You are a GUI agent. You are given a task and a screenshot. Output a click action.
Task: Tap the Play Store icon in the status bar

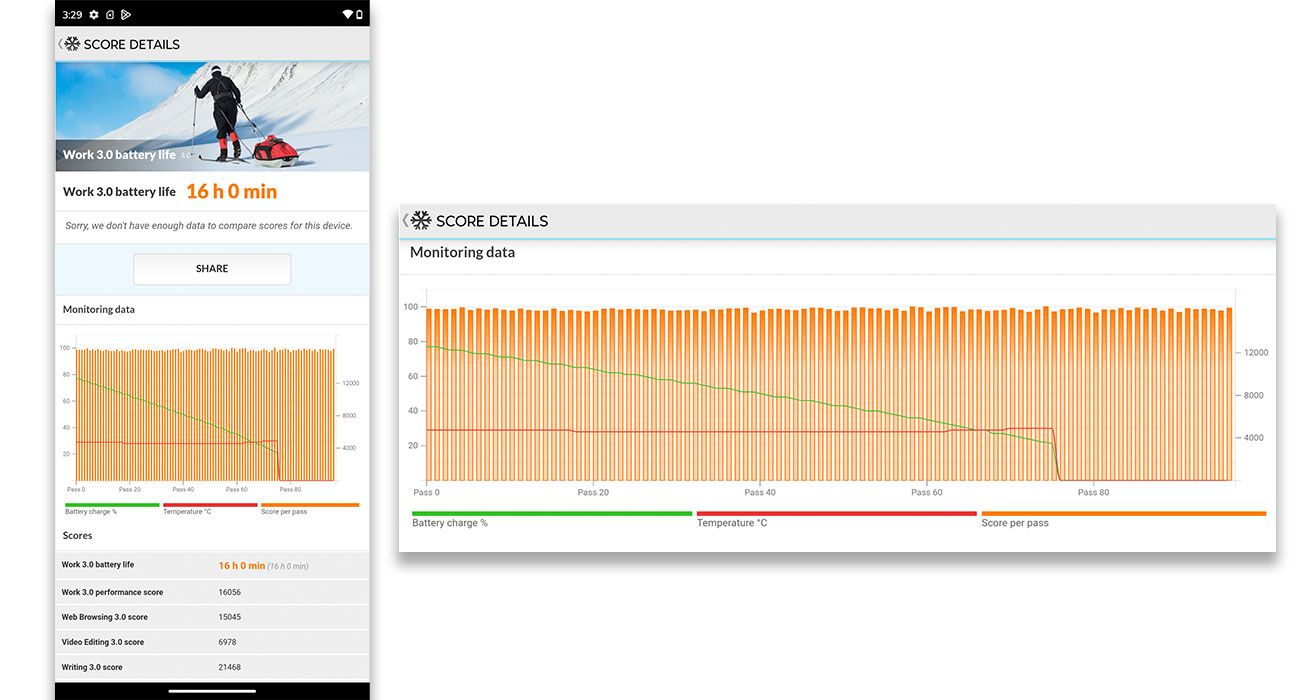tap(126, 15)
